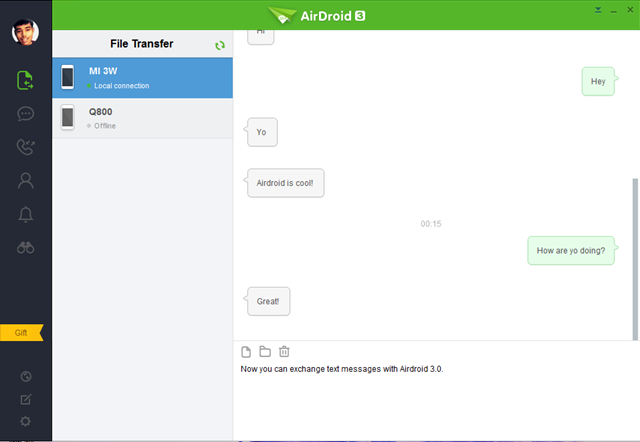Viewport: 640px width, 442px height.
Task: Select the offline Q800 device
Action: 142,118
